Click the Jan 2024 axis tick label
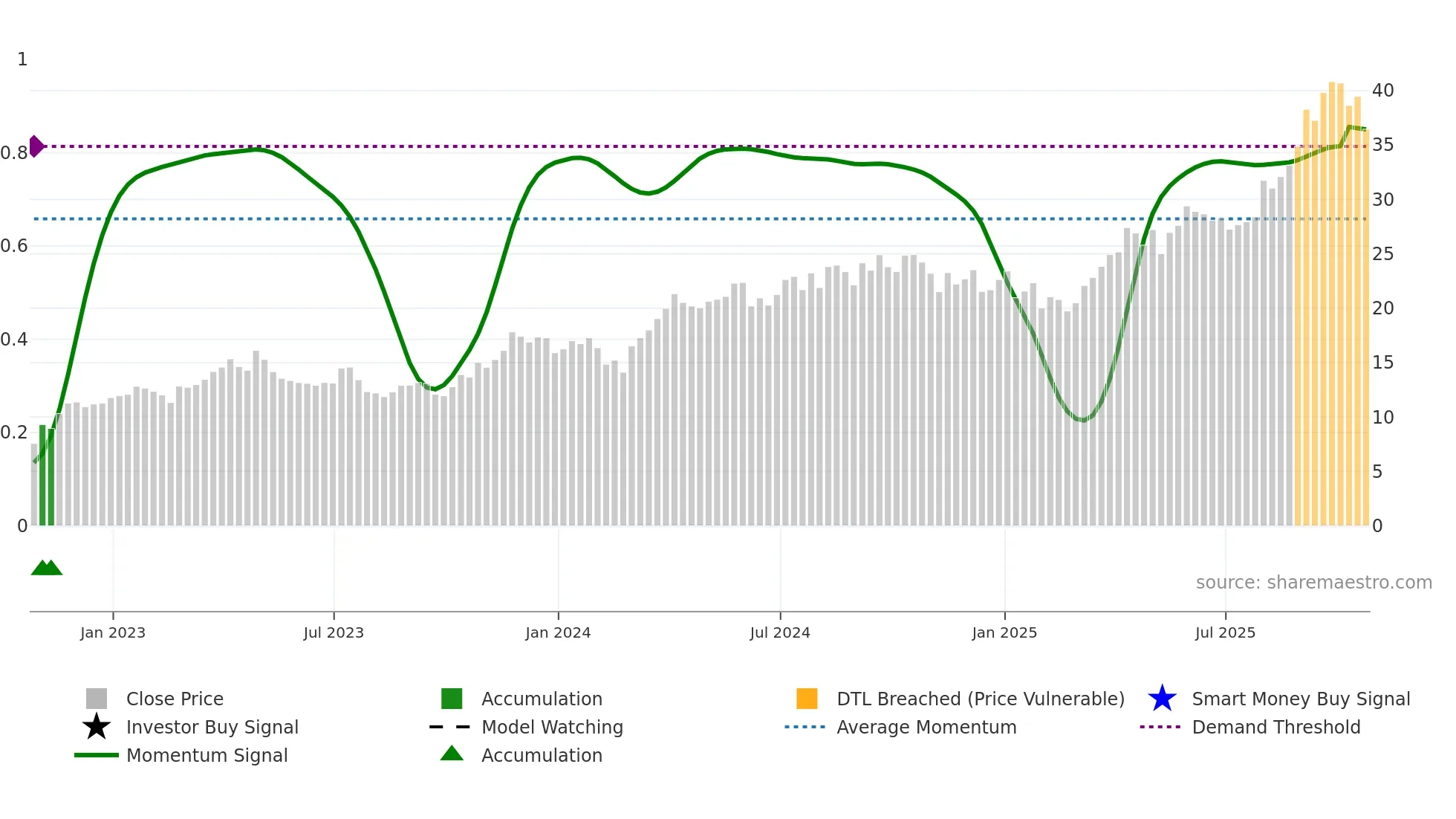The height and width of the screenshot is (819, 1456). (x=558, y=632)
